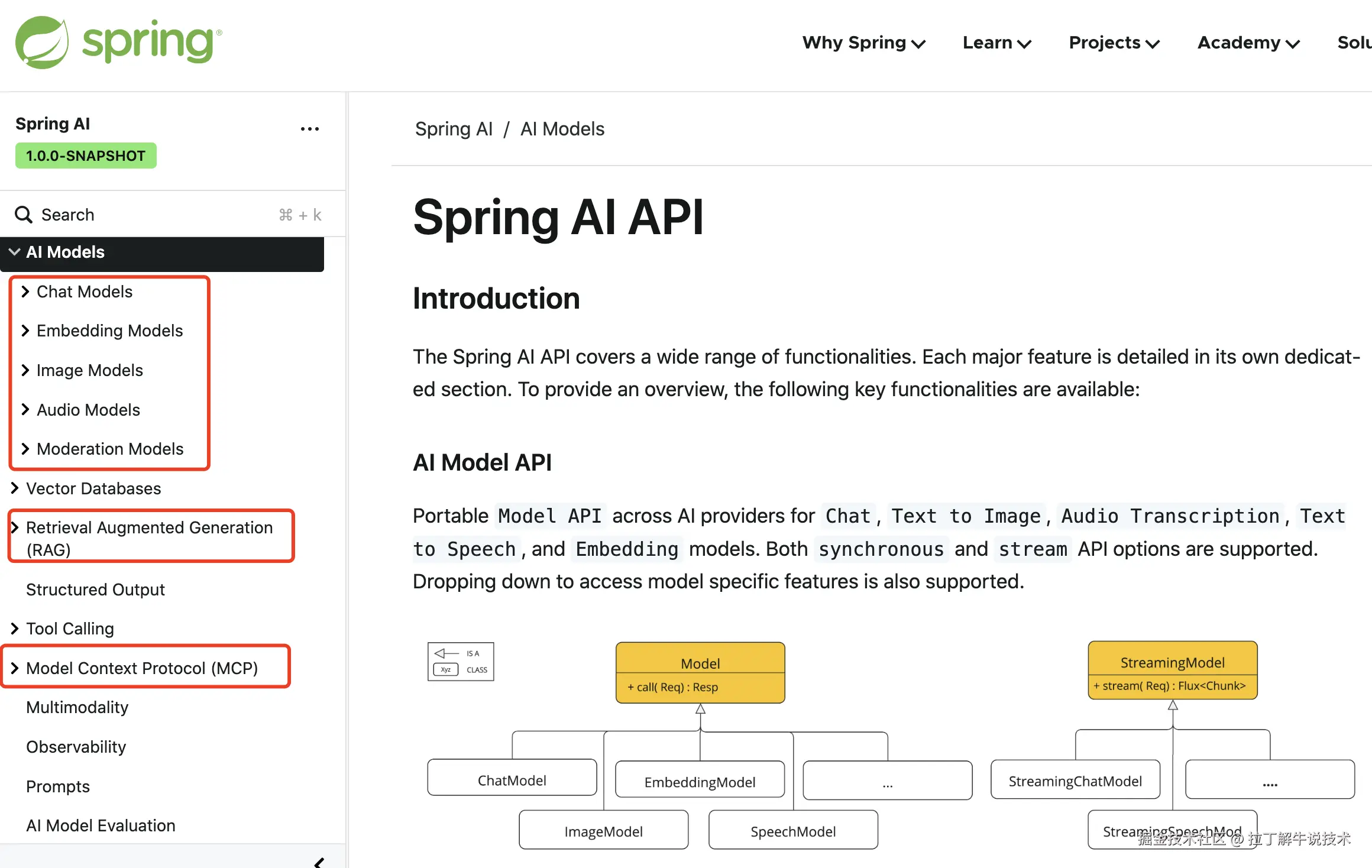Expand Vector Databases section

(x=15, y=488)
